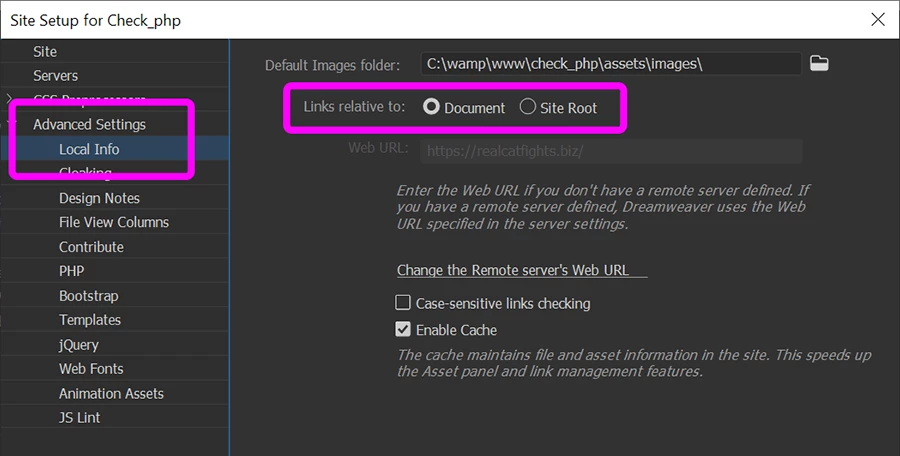
Task: Open jQuery settings
Action: pos(78,345)
